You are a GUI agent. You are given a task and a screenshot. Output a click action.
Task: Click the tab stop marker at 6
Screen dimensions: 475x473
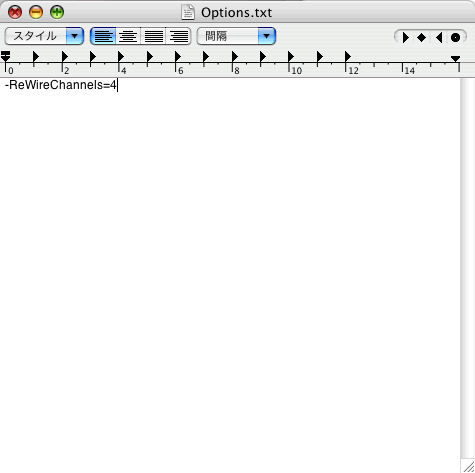pyautogui.click(x=178, y=57)
